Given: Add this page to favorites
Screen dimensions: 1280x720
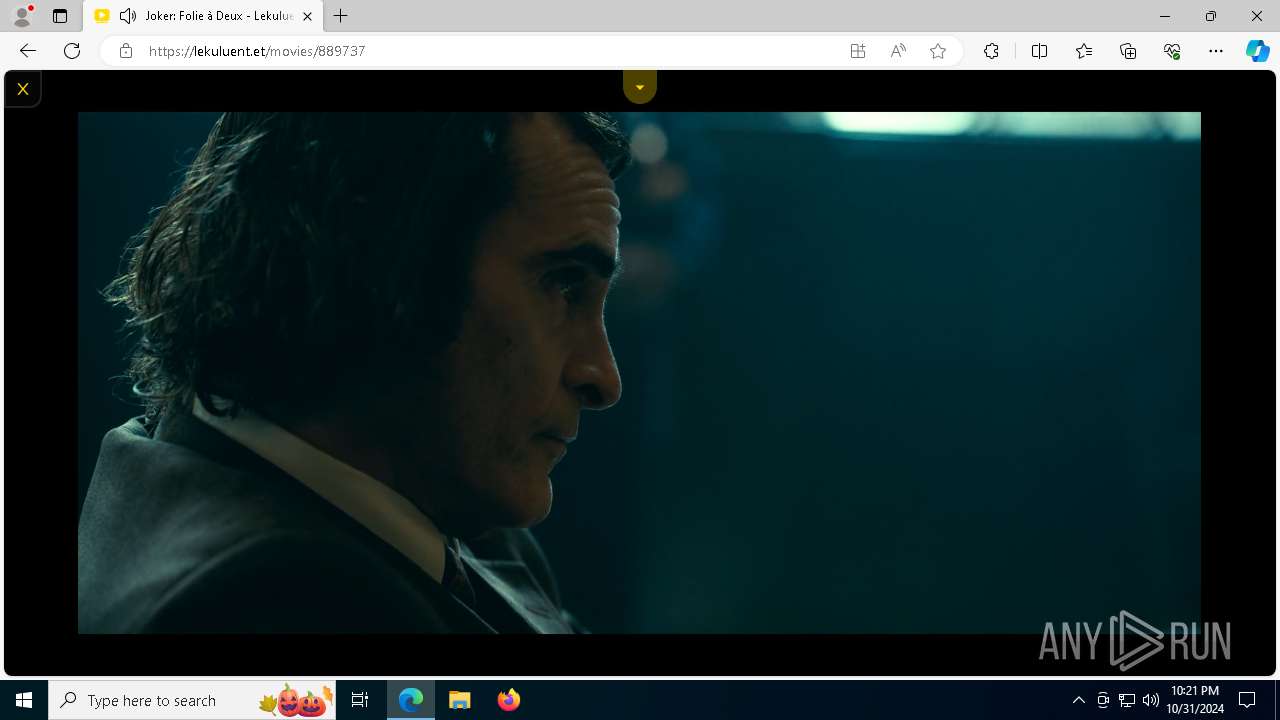Looking at the screenshot, I should (x=938, y=51).
